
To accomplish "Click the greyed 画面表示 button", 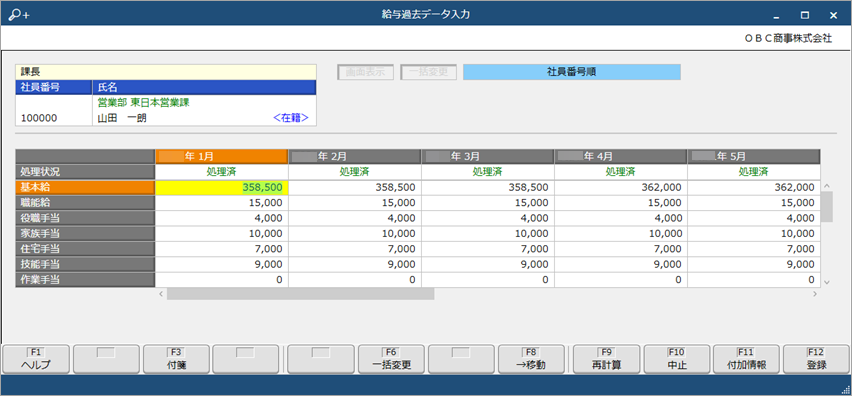I will coord(365,72).
